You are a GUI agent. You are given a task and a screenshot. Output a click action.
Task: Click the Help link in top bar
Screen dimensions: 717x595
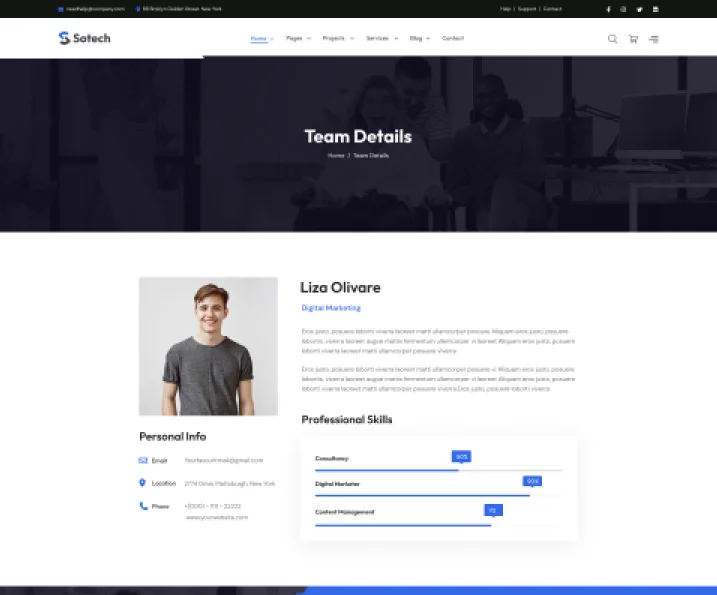pos(505,9)
